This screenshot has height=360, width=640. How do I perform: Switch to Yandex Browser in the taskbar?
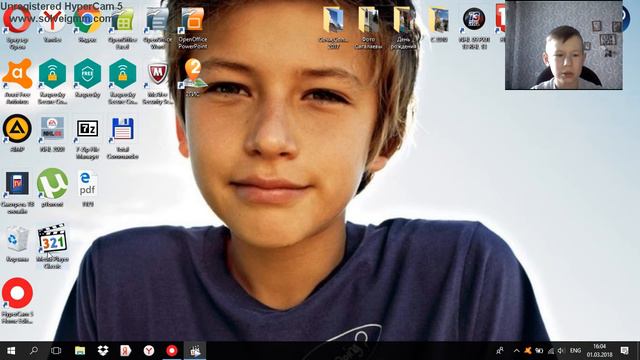[149, 351]
